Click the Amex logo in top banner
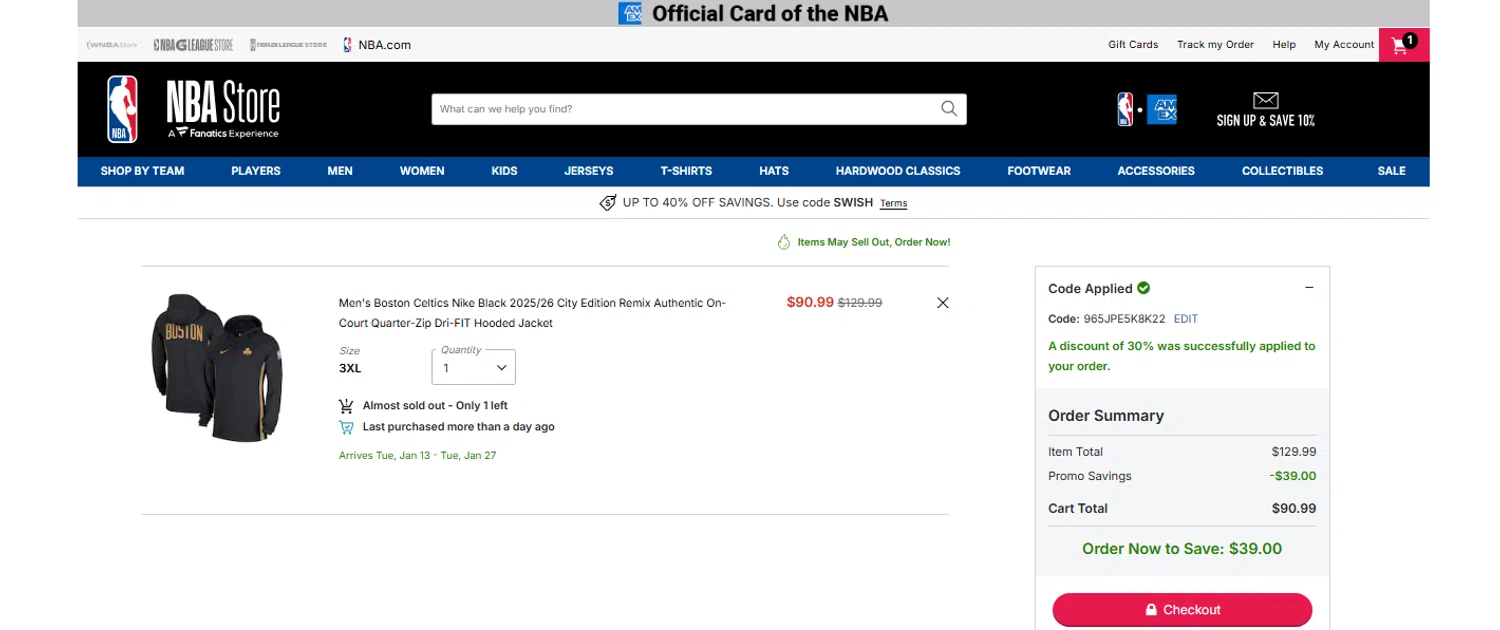Screen dimensions: 1500x630 tap(630, 13)
